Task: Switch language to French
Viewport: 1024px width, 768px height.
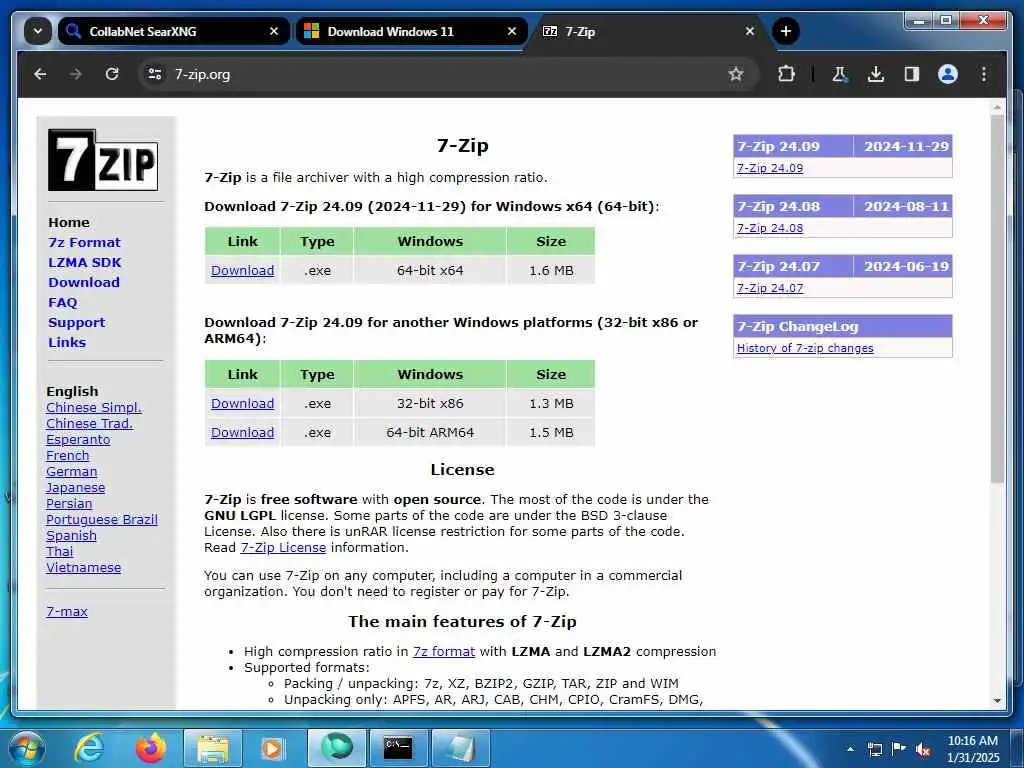Action: 68,456
